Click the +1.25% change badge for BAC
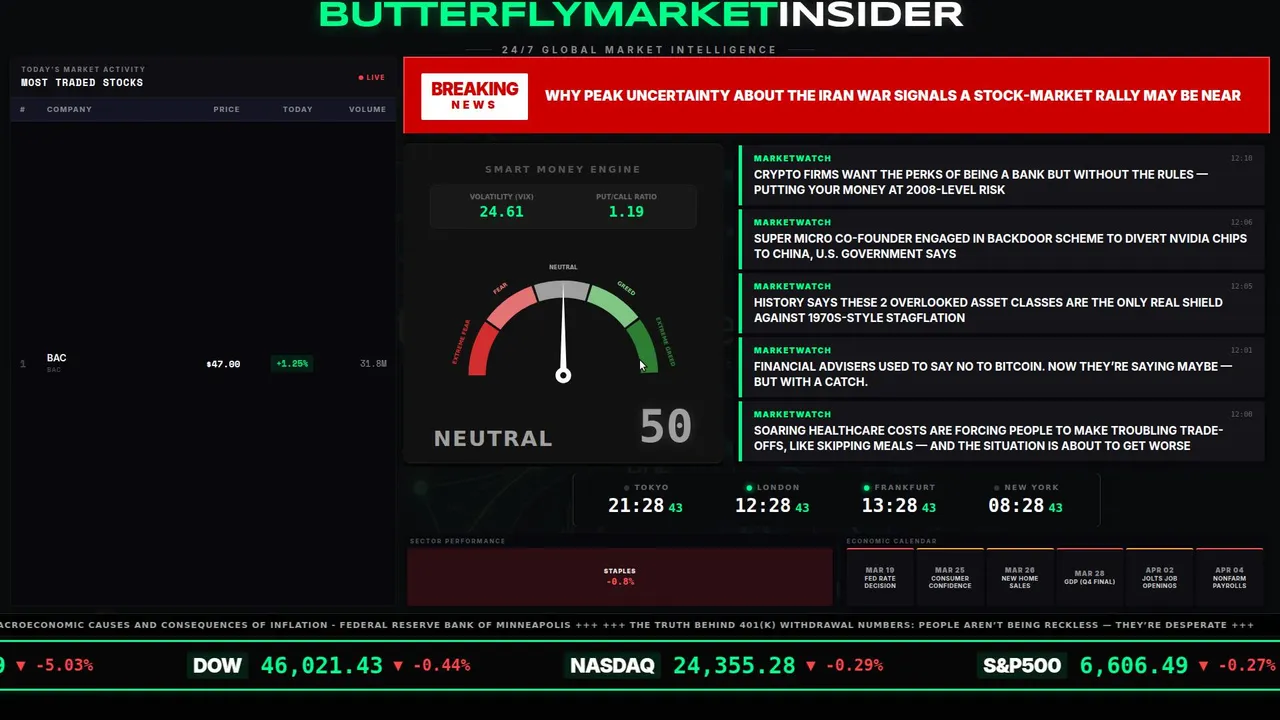This screenshot has width=1280, height=720. click(292, 364)
